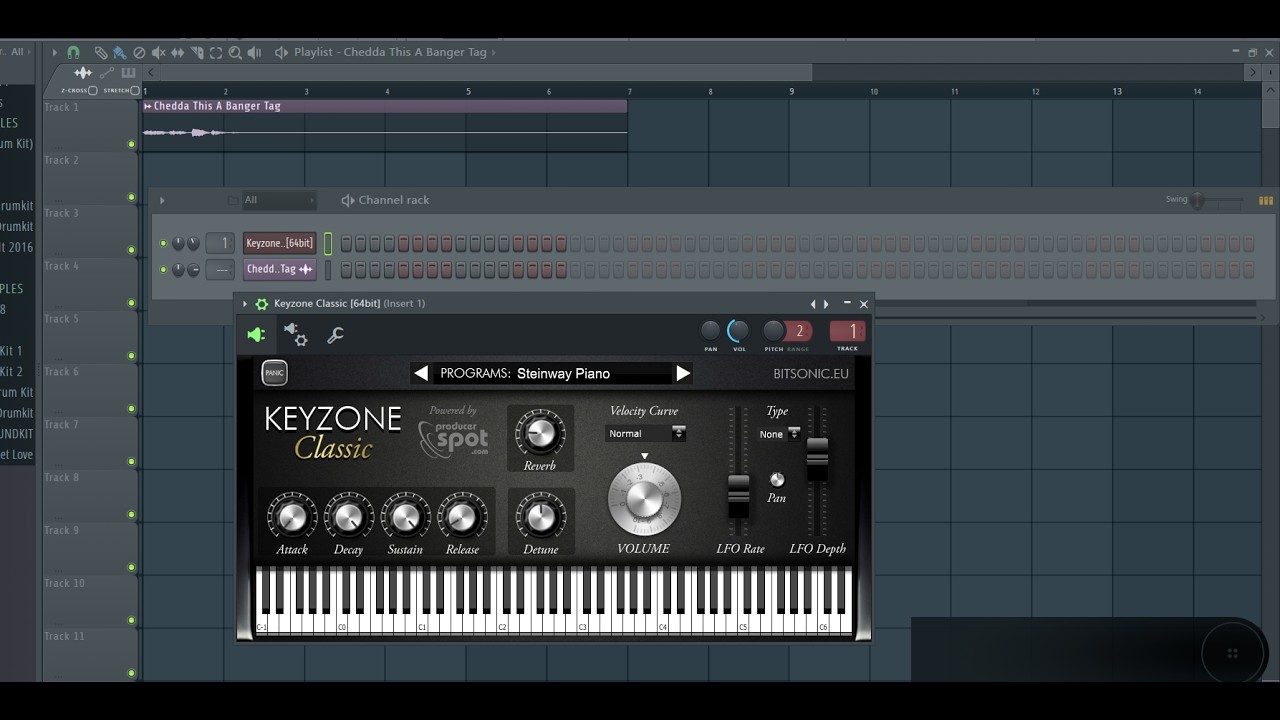Select the pencil draw tool in Playlist
Viewport: 1280px width, 720px height.
[101, 52]
